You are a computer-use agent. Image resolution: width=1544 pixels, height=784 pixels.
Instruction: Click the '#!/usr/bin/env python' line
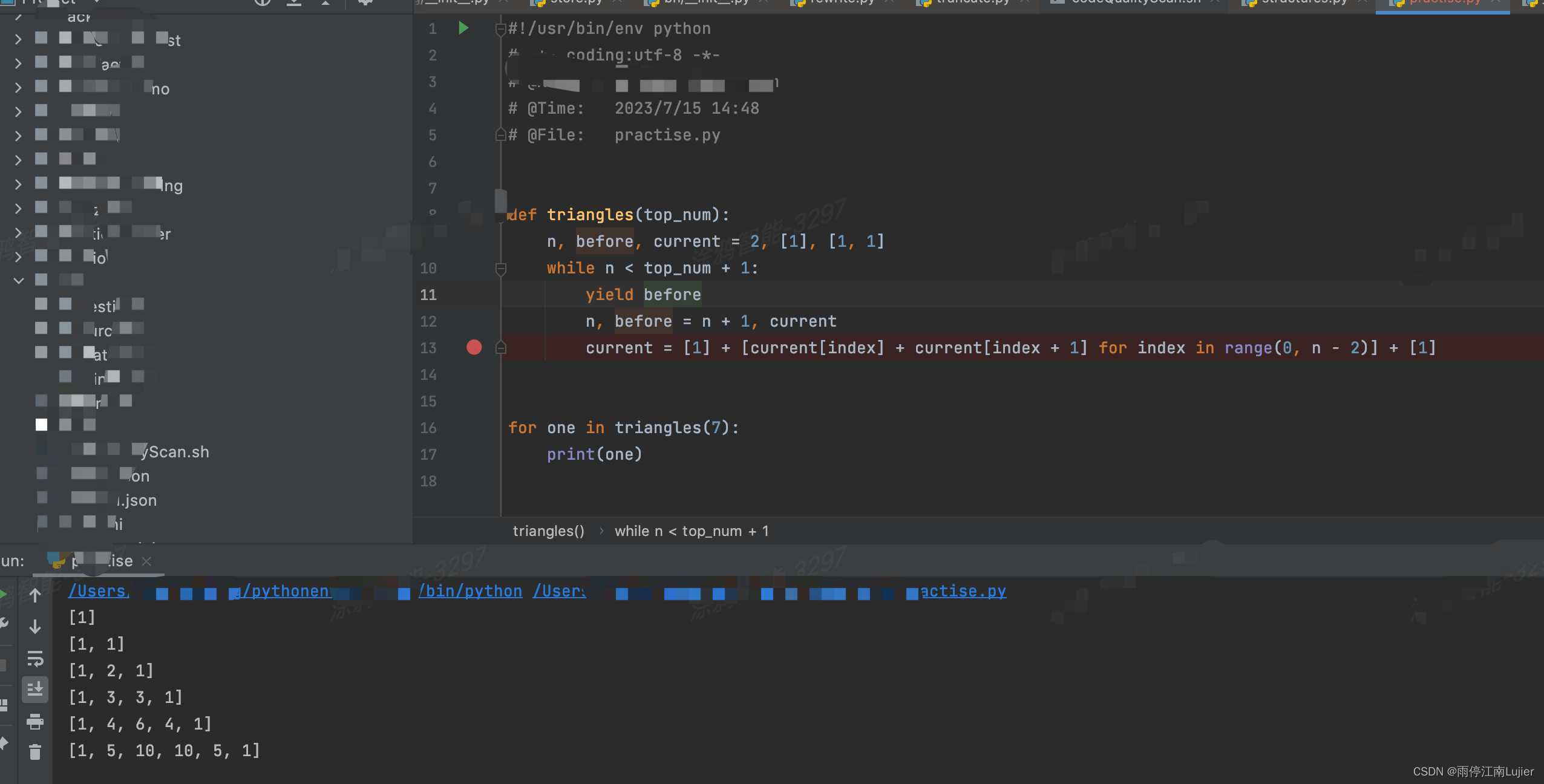(609, 28)
